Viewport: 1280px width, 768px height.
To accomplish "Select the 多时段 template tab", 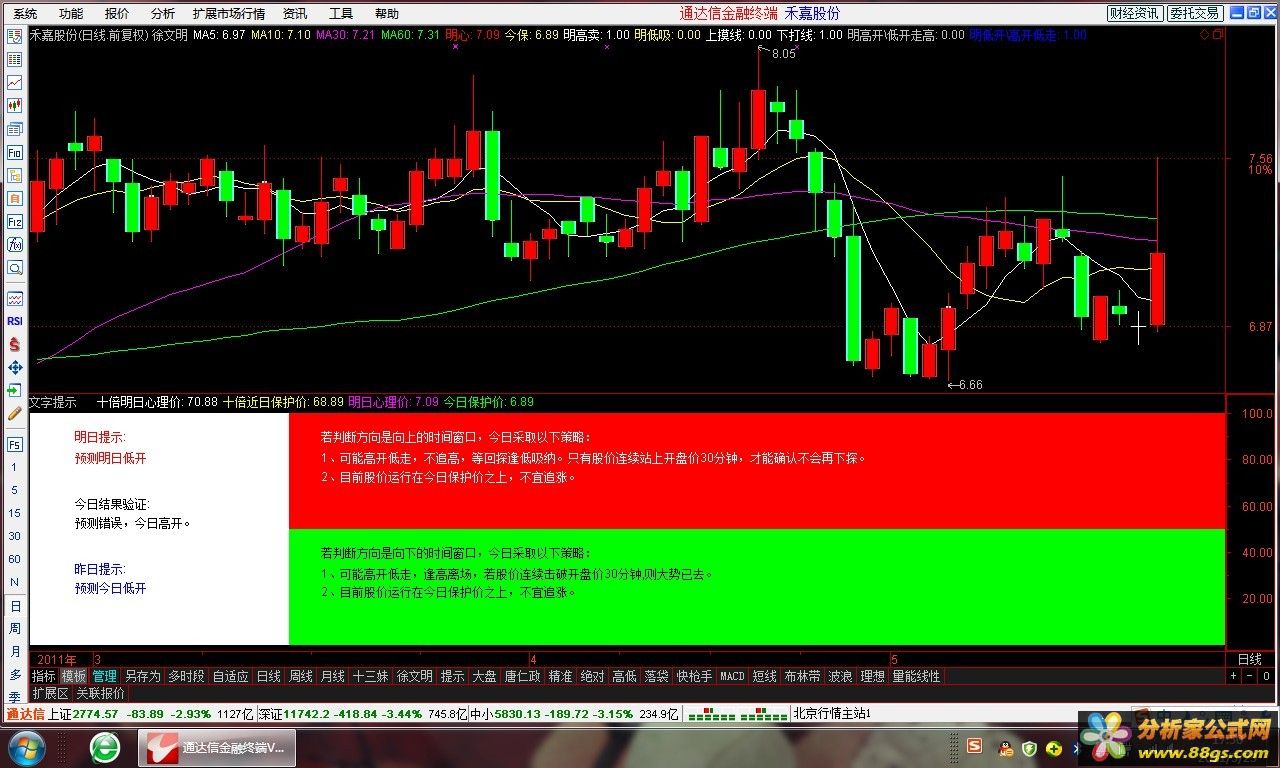I will point(186,677).
